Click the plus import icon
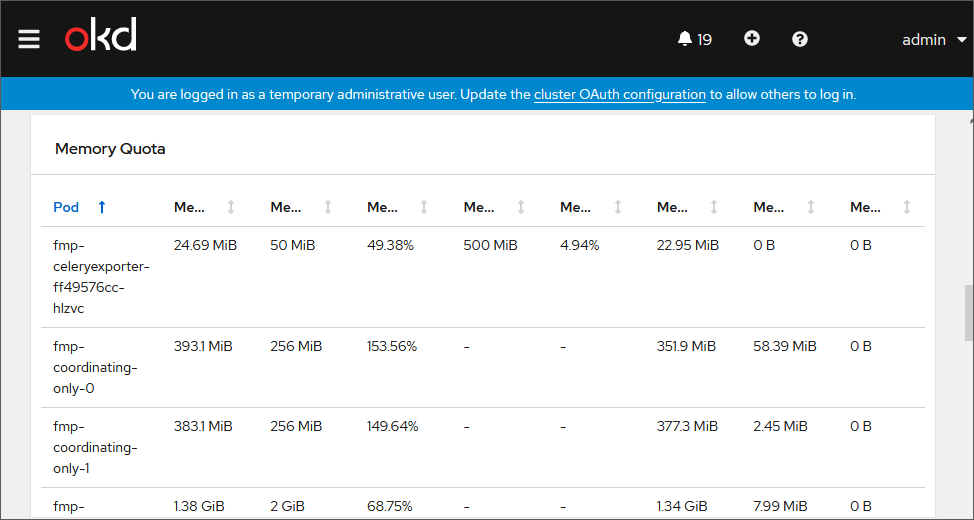This screenshot has width=974, height=520. (752, 39)
